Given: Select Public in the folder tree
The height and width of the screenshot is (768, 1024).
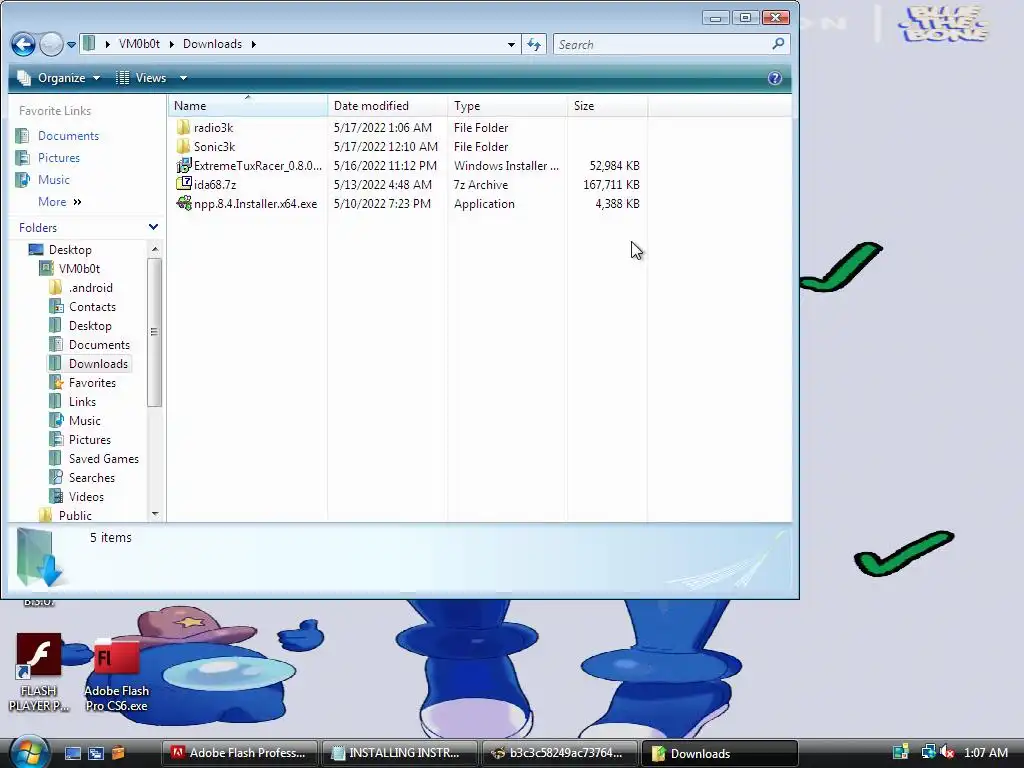Looking at the screenshot, I should (75, 515).
